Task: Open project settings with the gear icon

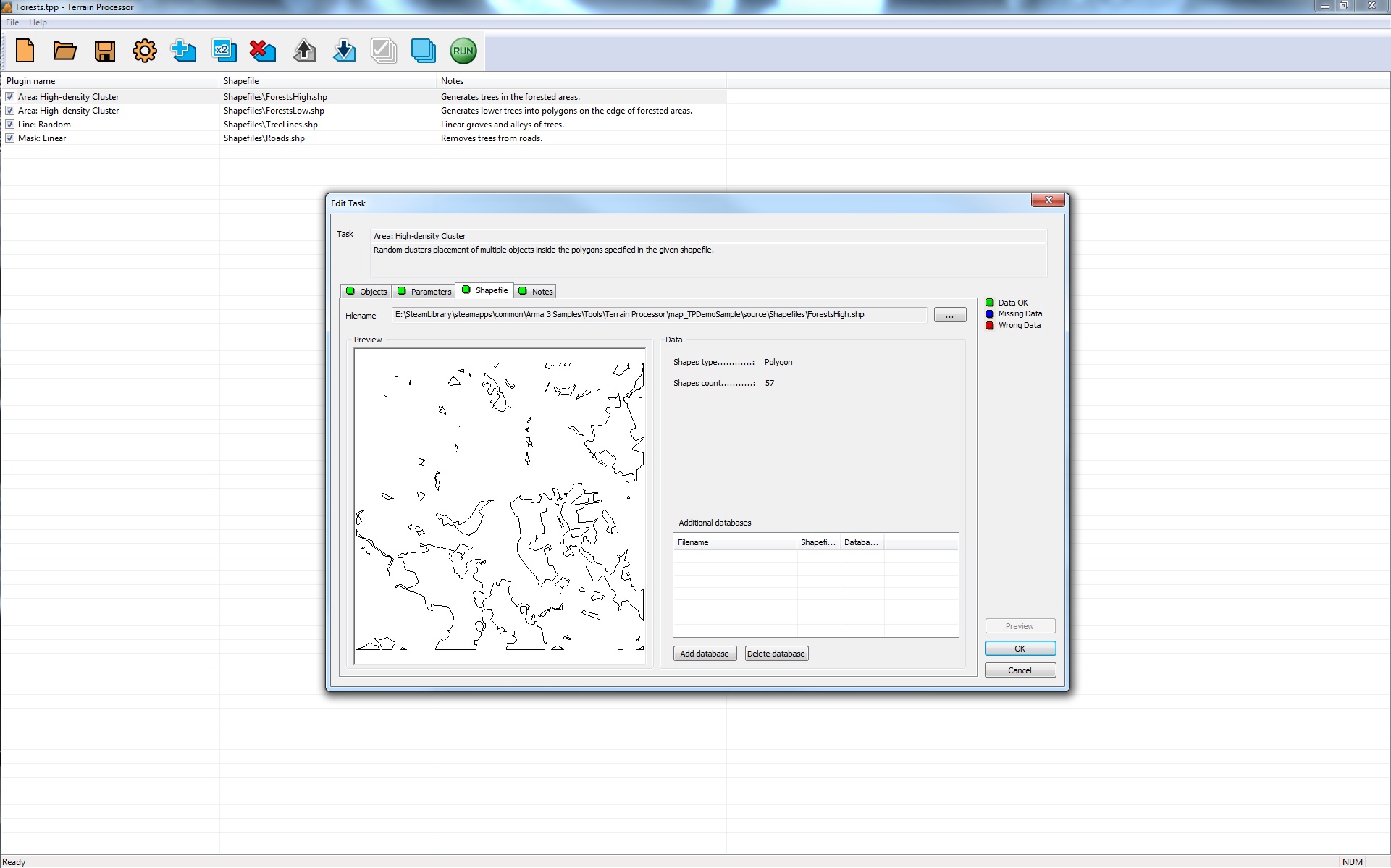Action: pyautogui.click(x=144, y=51)
